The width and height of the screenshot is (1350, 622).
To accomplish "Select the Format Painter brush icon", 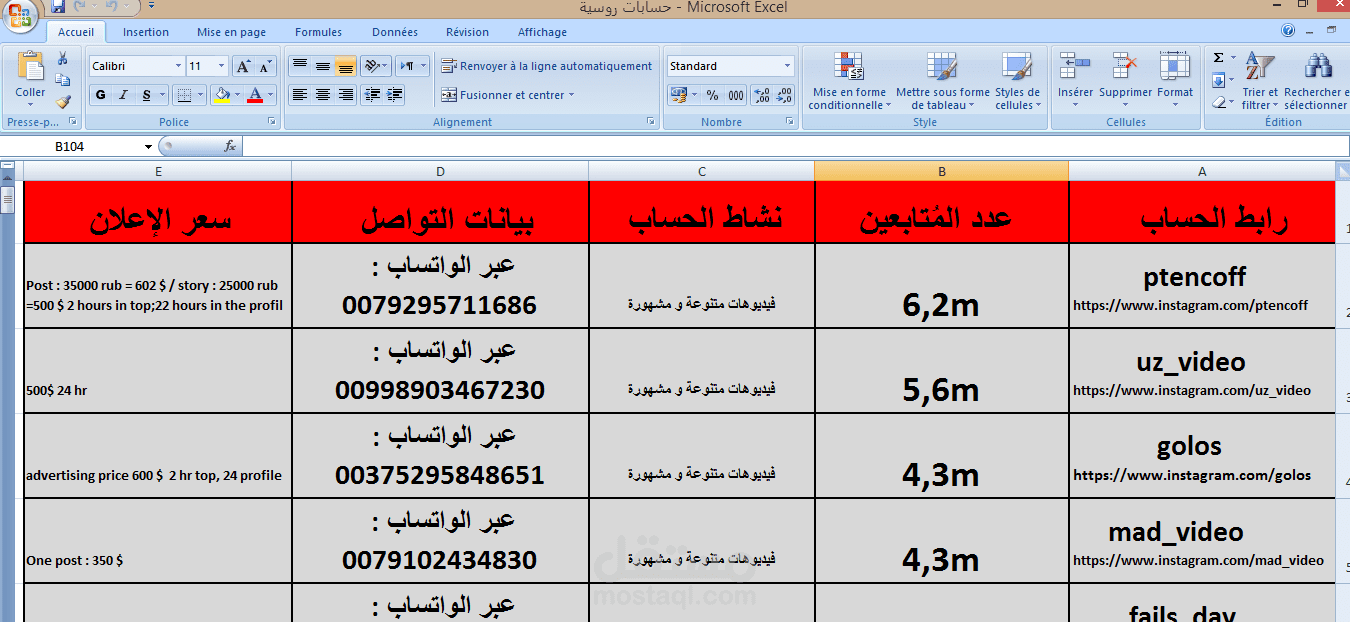I will pyautogui.click(x=63, y=101).
